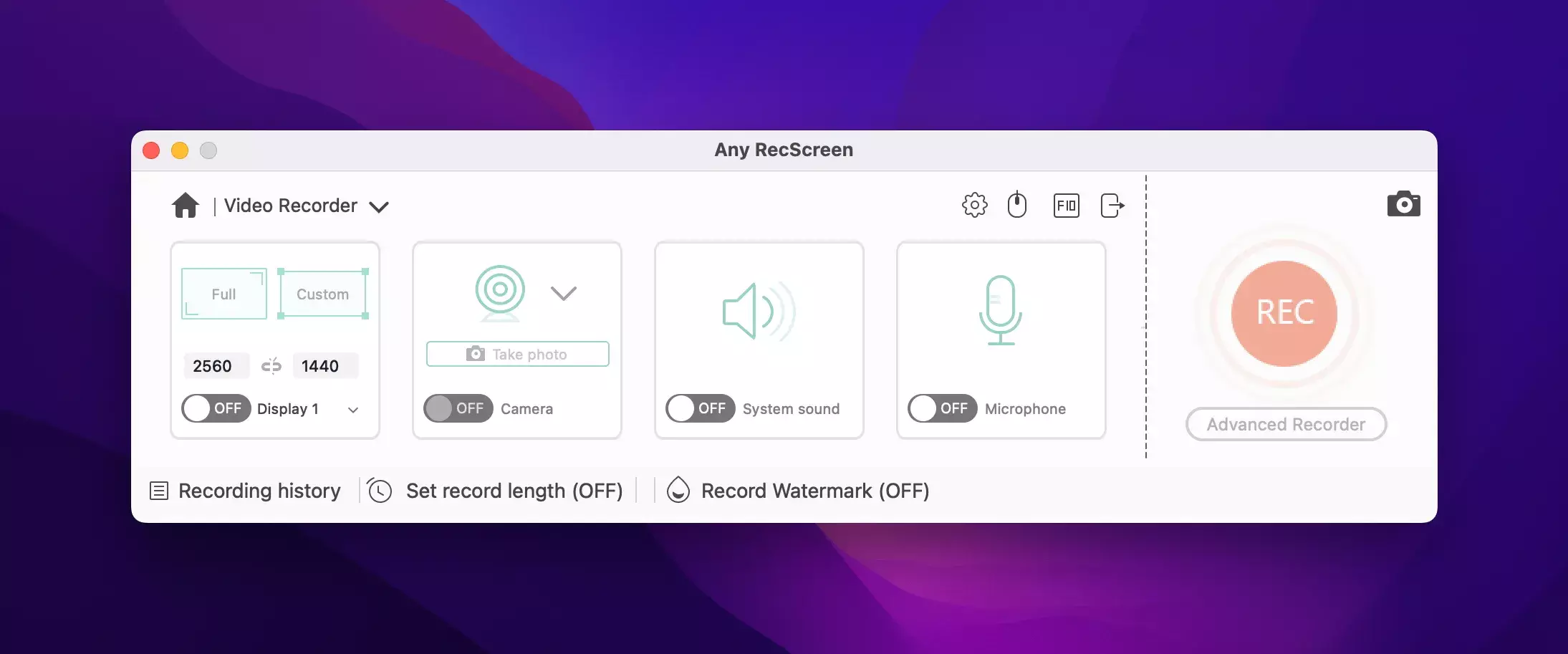This screenshot has height=654, width=1568.
Task: Click the webcam icon
Action: (500, 294)
